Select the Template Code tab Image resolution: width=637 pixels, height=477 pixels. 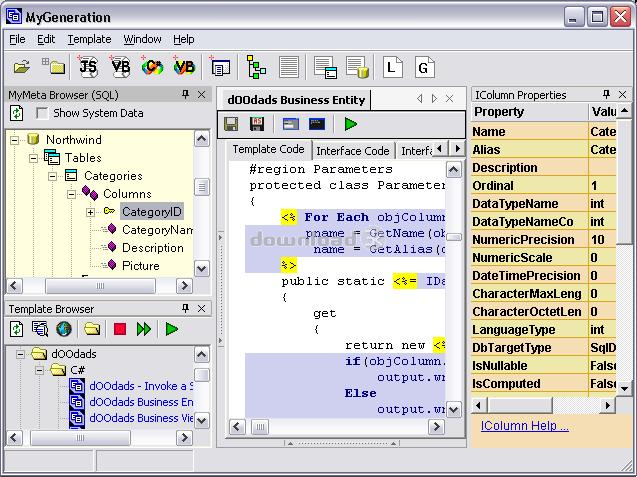(268, 149)
